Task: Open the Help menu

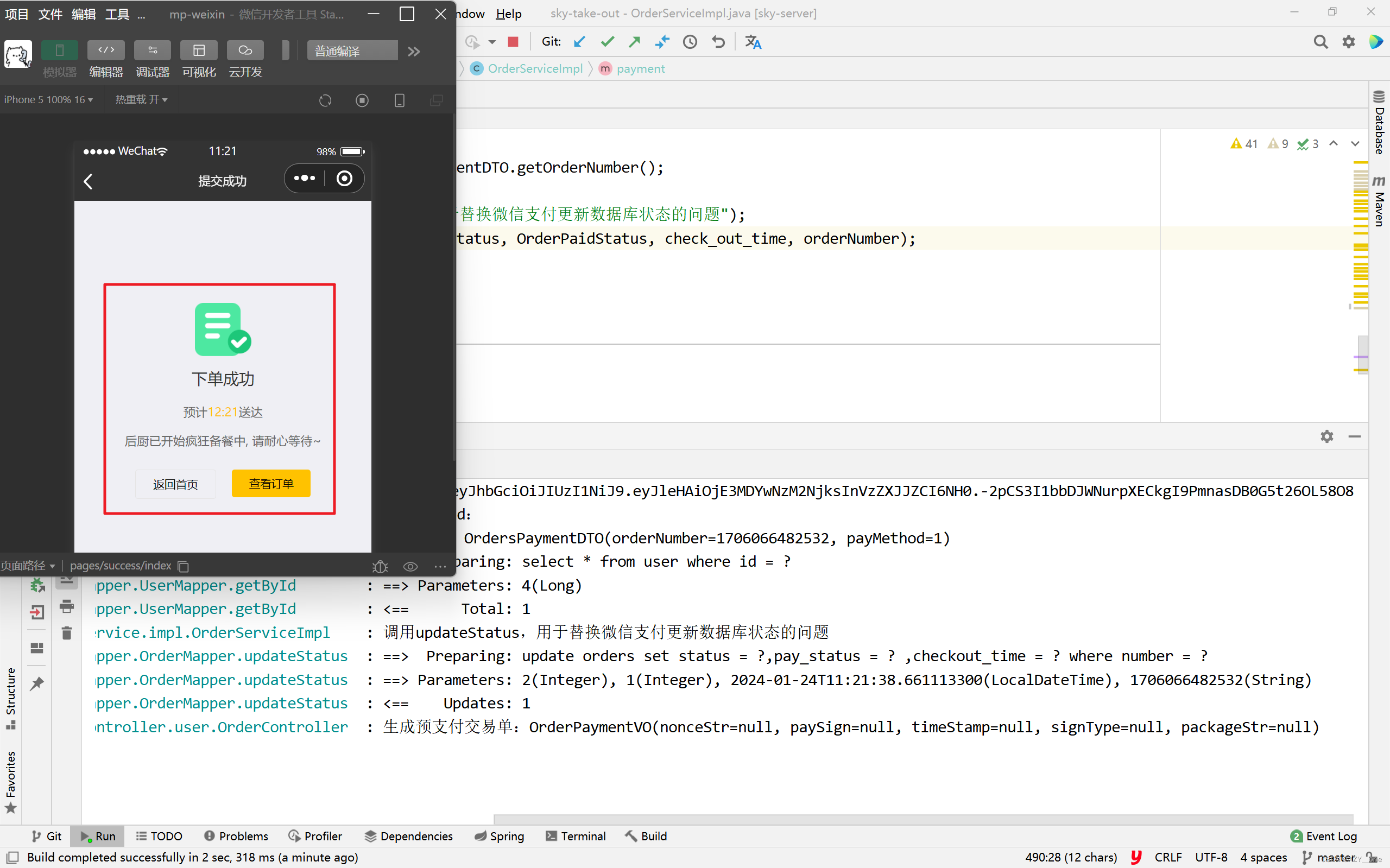Action: pos(508,13)
